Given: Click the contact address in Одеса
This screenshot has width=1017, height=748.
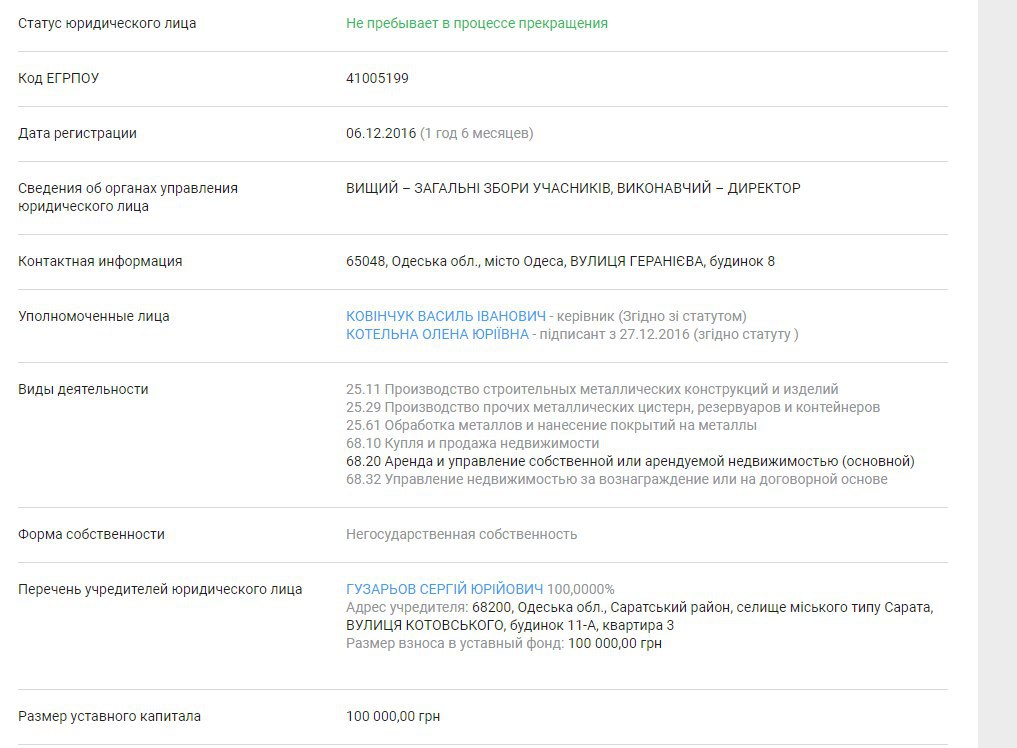Looking at the screenshot, I should point(560,261).
